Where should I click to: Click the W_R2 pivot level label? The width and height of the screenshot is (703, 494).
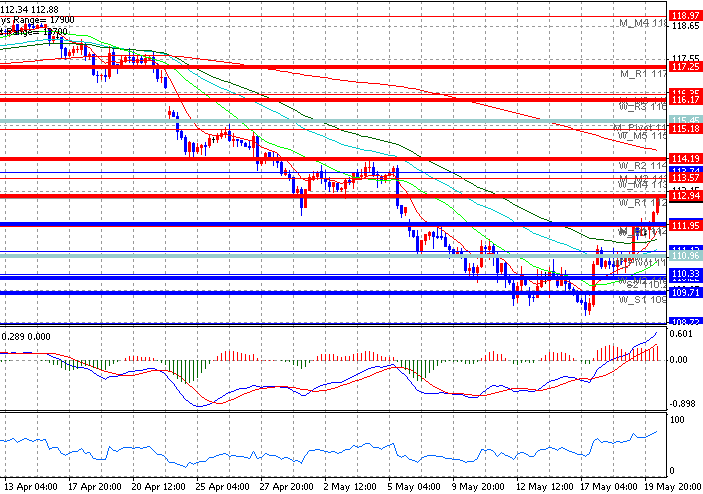[643, 166]
